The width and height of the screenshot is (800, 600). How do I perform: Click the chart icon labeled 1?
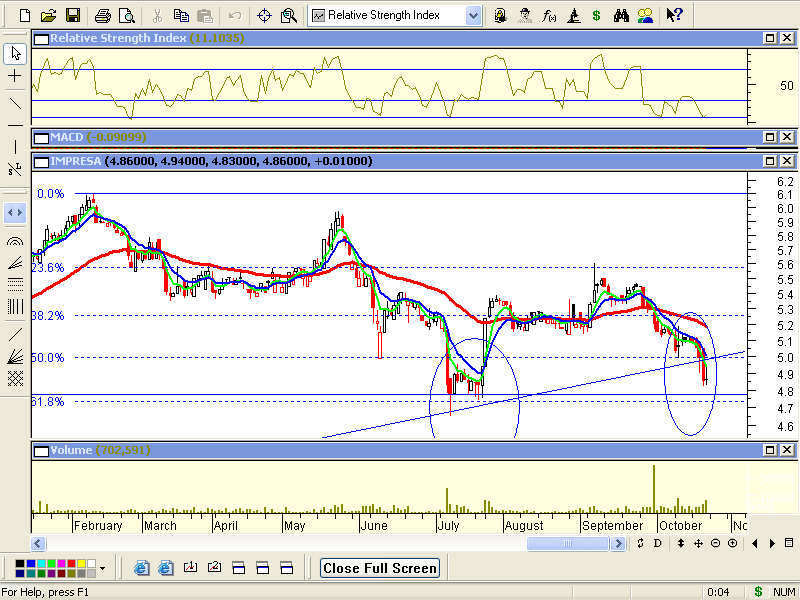click(x=190, y=568)
